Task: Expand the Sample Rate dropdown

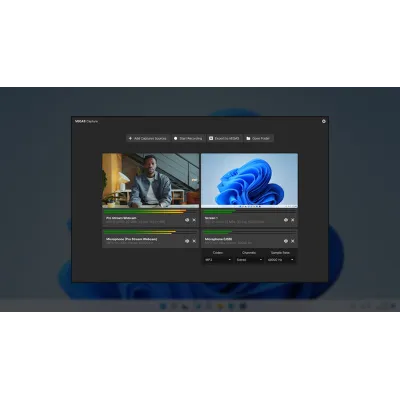Action: click(x=280, y=260)
